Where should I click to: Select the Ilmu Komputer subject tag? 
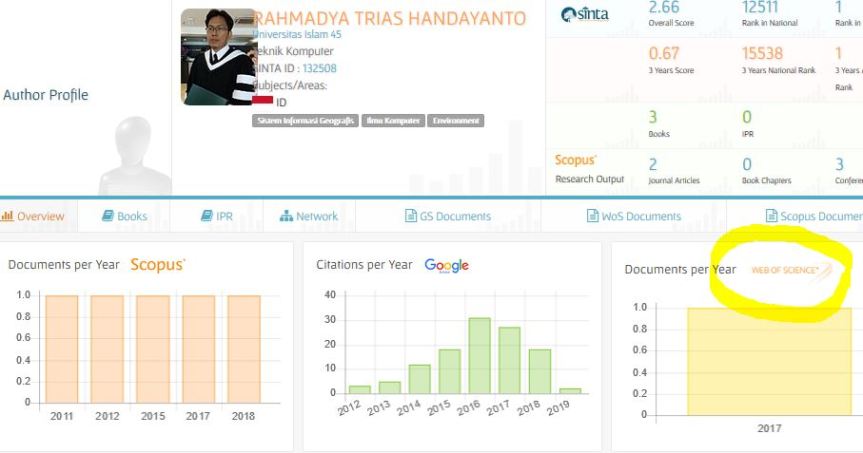click(393, 121)
